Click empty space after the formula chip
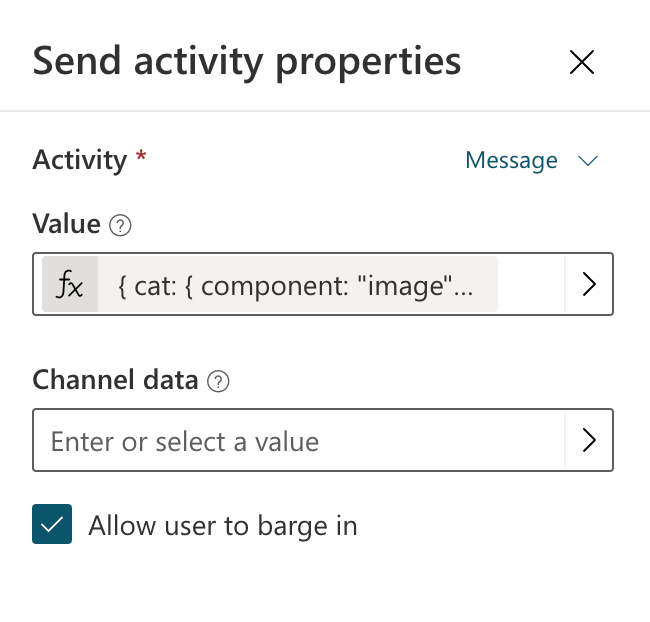Image resolution: width=650 pixels, height=622 pixels. (x=531, y=284)
